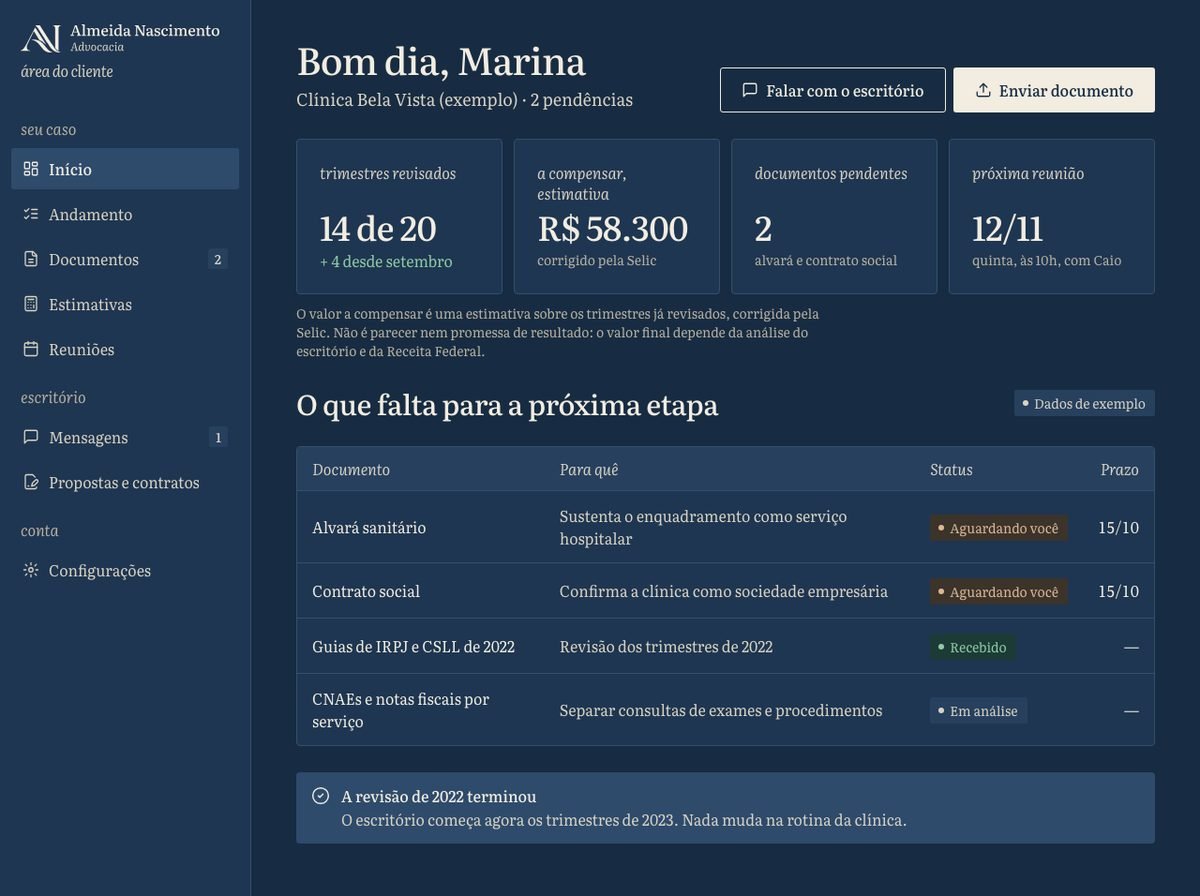Click the Almeida Nascimento logo mark
Screen dimensions: 1200x896
pyautogui.click(x=41, y=38)
